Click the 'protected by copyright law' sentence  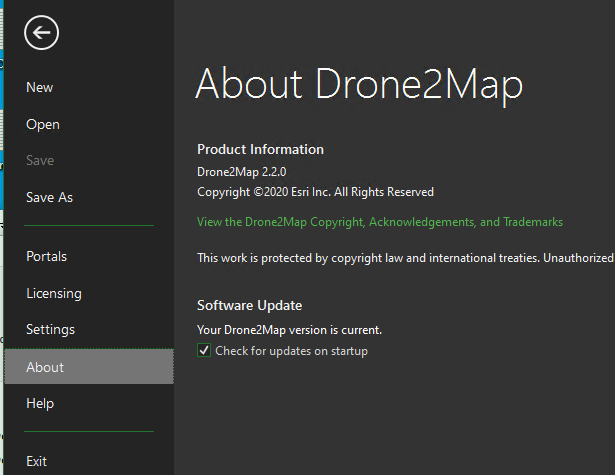coord(406,258)
